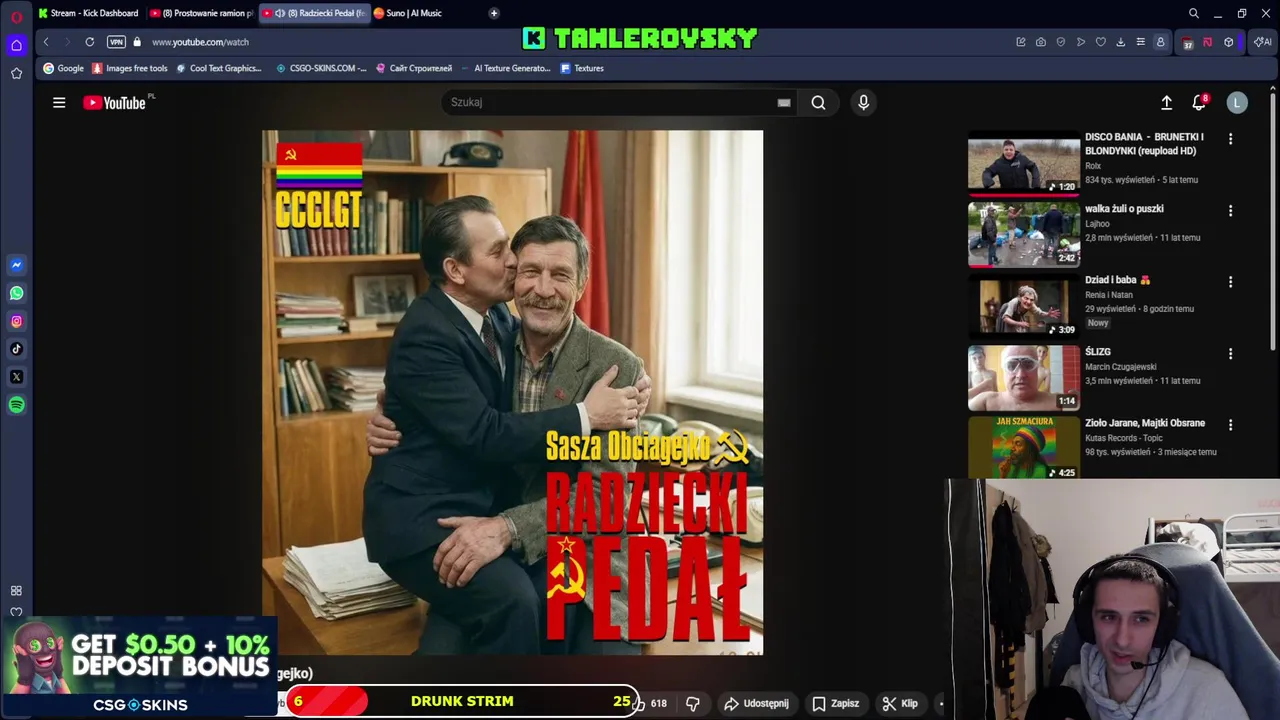Image resolution: width=1280 pixels, height=720 pixels.
Task: Open sidebar bookmarks star icon
Action: coord(16,73)
